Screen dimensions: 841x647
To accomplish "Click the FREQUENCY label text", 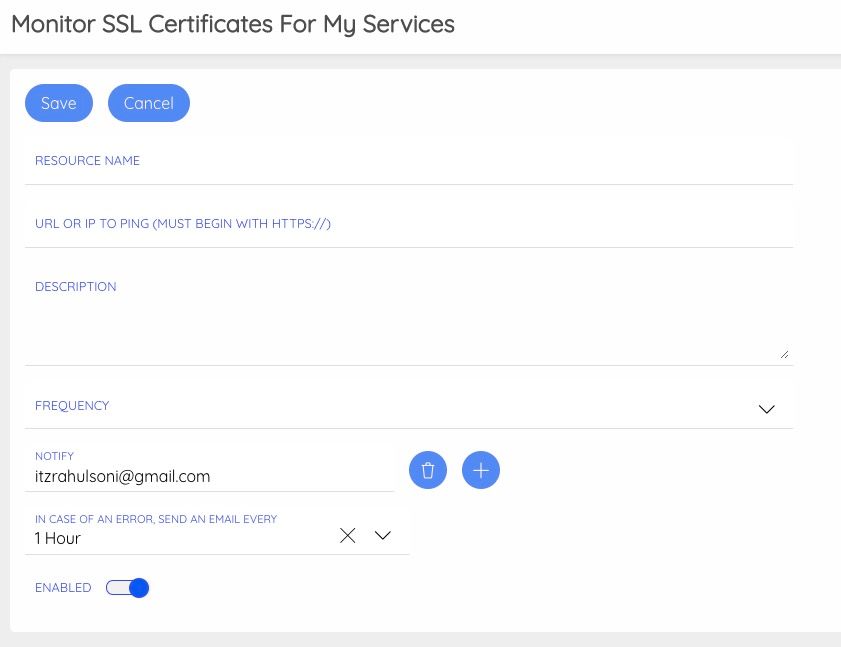I will [x=72, y=406].
